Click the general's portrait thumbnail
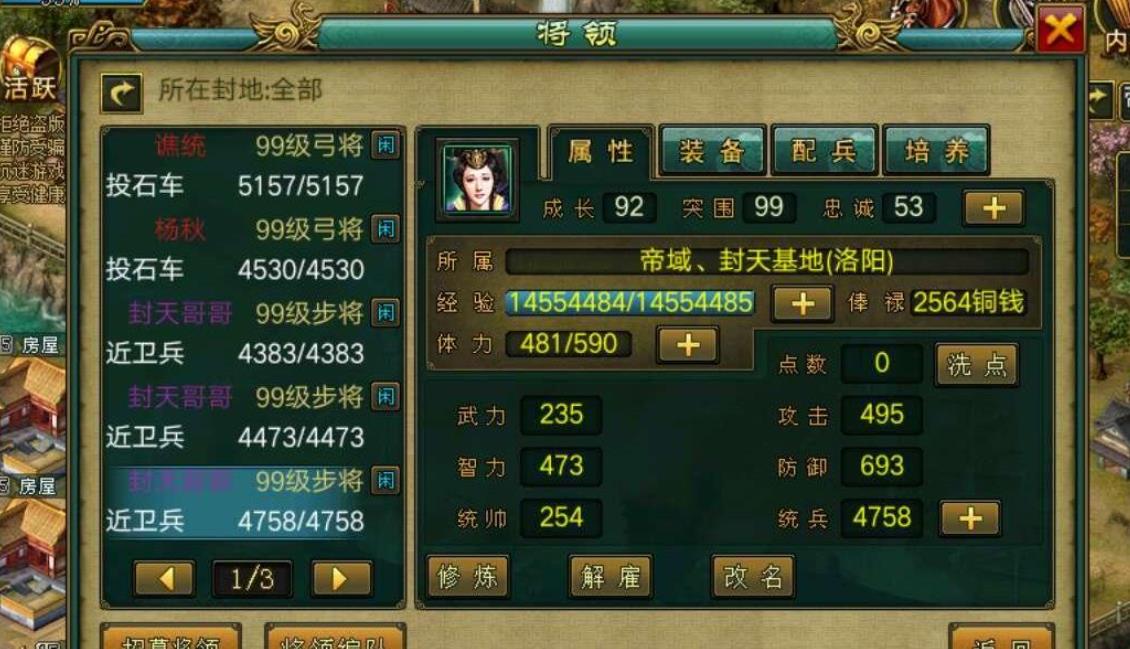The image size is (1130, 649). [478, 179]
